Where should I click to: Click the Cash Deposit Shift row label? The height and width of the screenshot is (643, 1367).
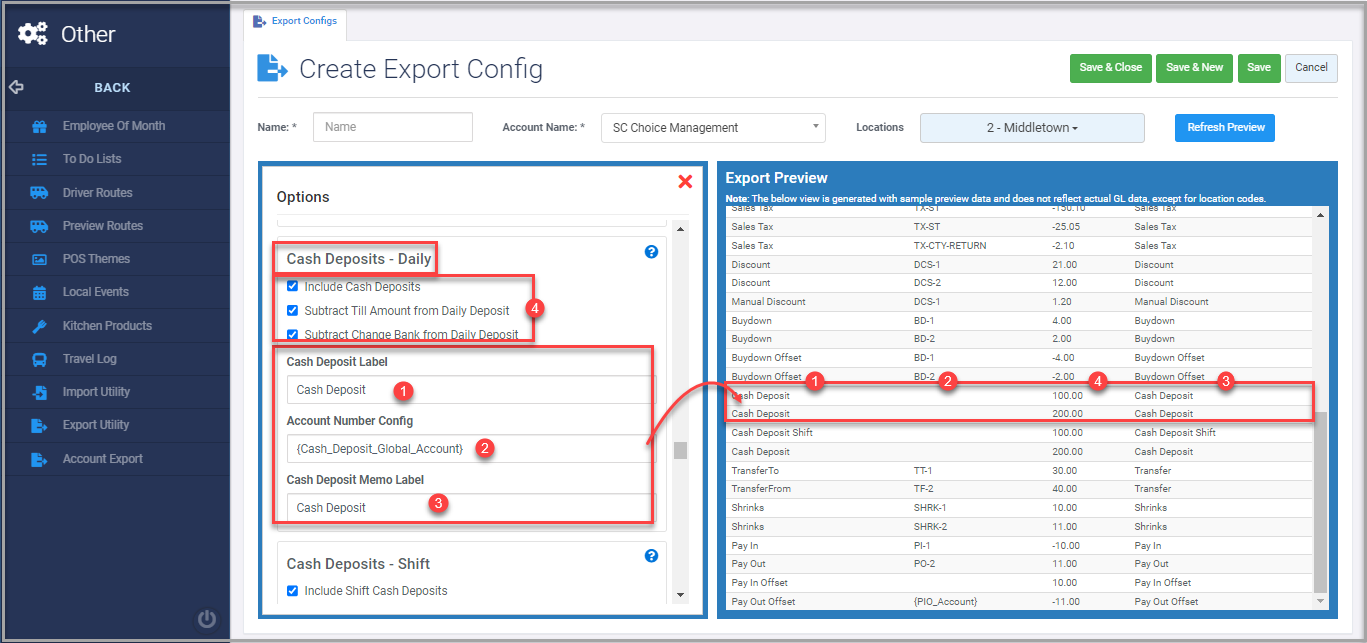pyautogui.click(x=772, y=433)
